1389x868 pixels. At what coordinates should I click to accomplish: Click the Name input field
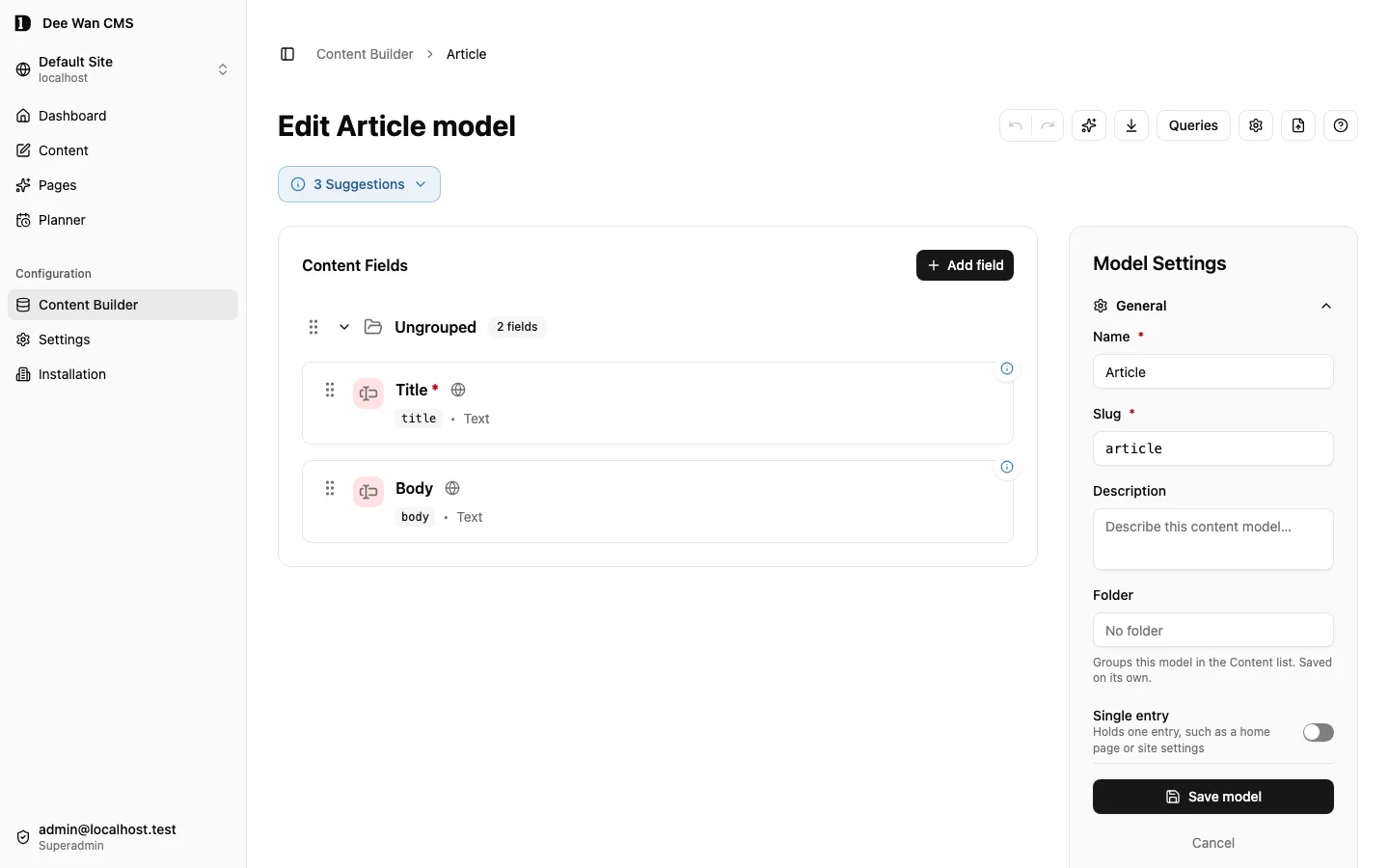click(x=1213, y=372)
